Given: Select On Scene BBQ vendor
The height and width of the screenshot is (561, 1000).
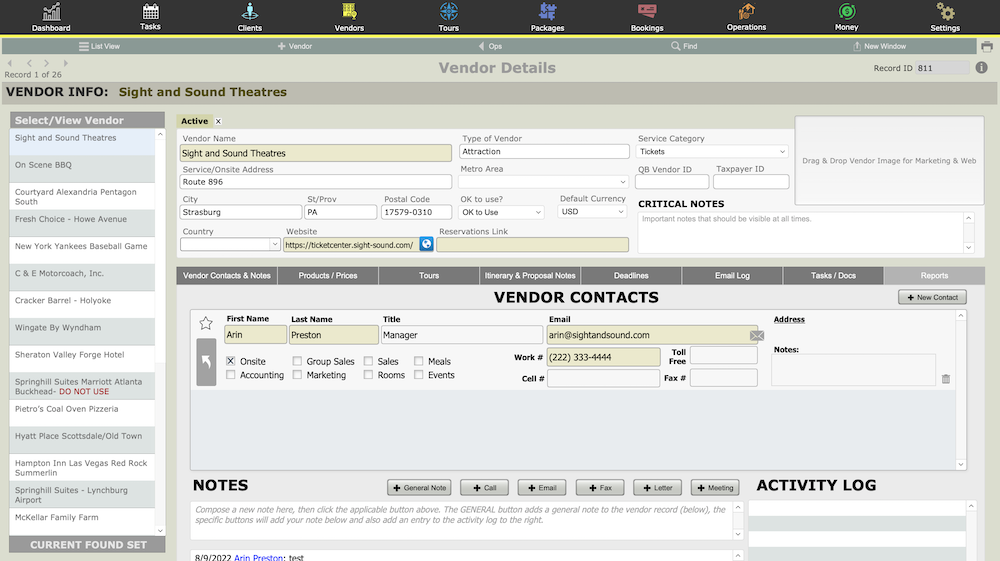Looking at the screenshot, I should pos(82,169).
